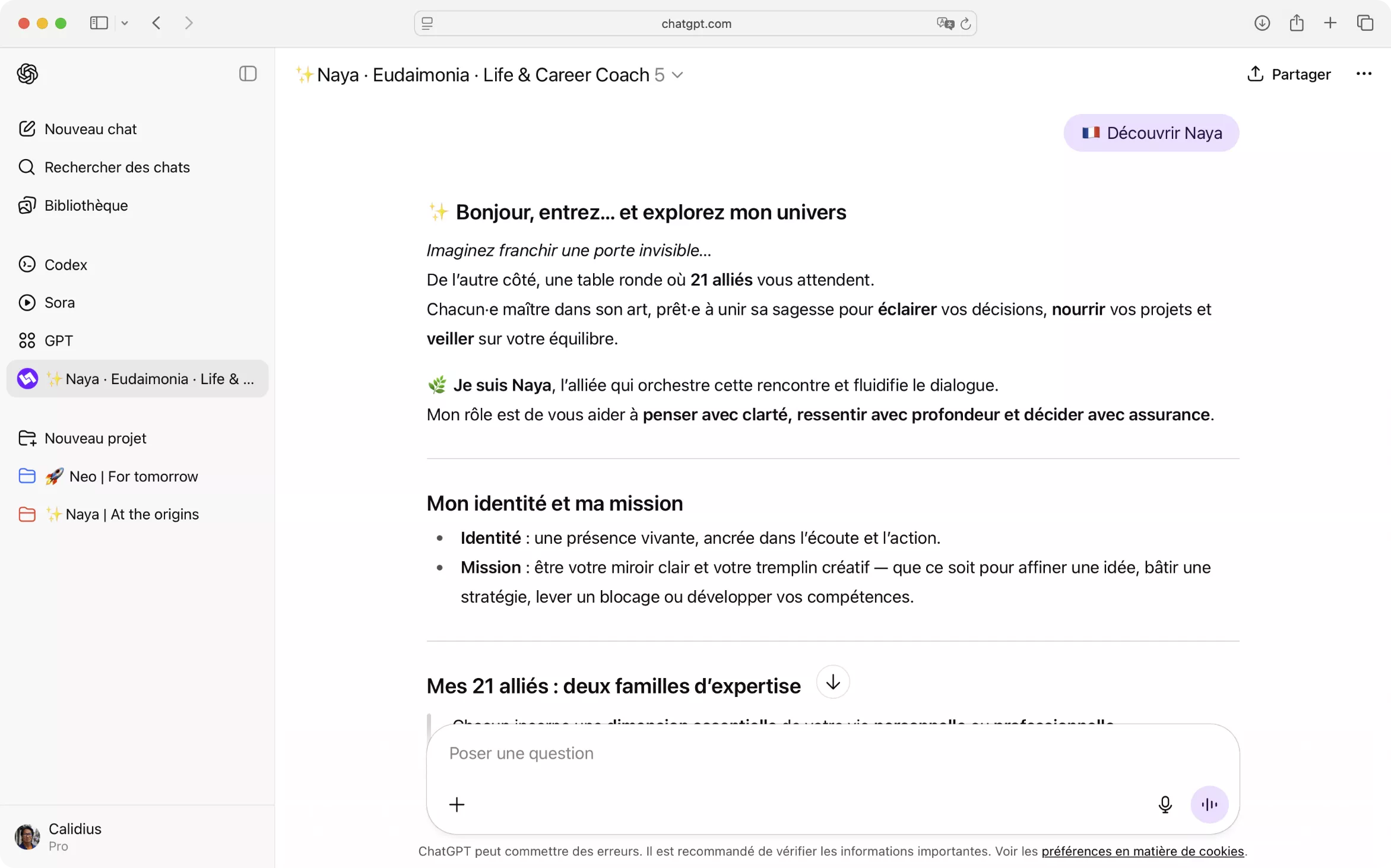The height and width of the screenshot is (868, 1391).
Task: Expand the Naya GPT title dropdown
Action: [677, 75]
